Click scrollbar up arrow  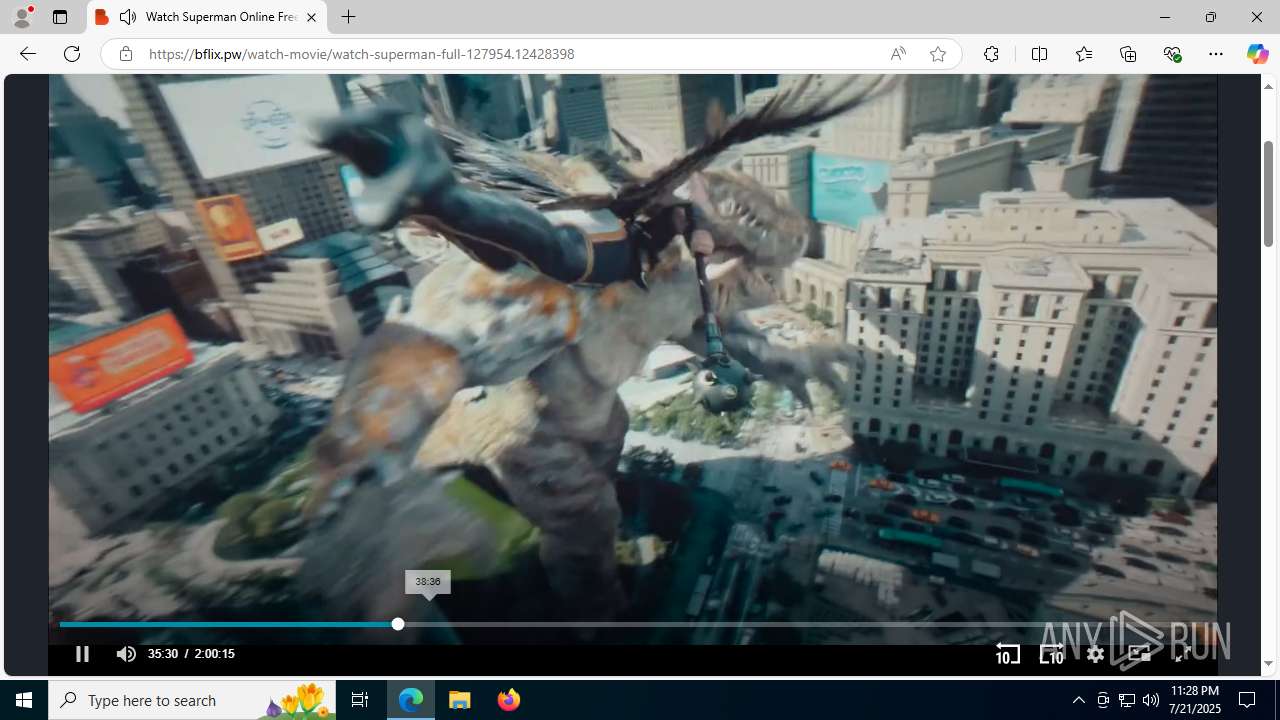point(1268,86)
